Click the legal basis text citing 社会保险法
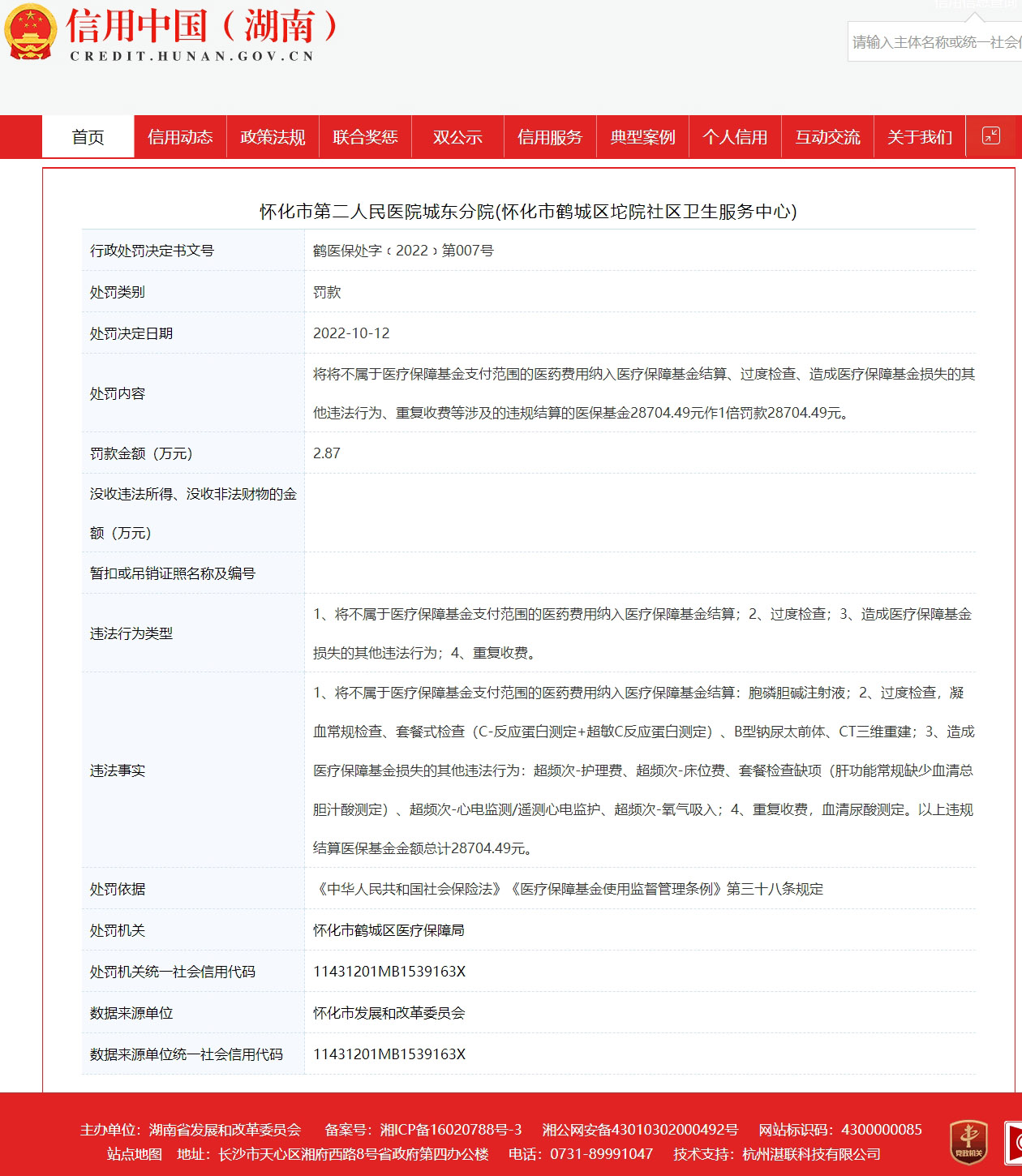Viewport: 1022px width, 1176px height. click(x=569, y=889)
